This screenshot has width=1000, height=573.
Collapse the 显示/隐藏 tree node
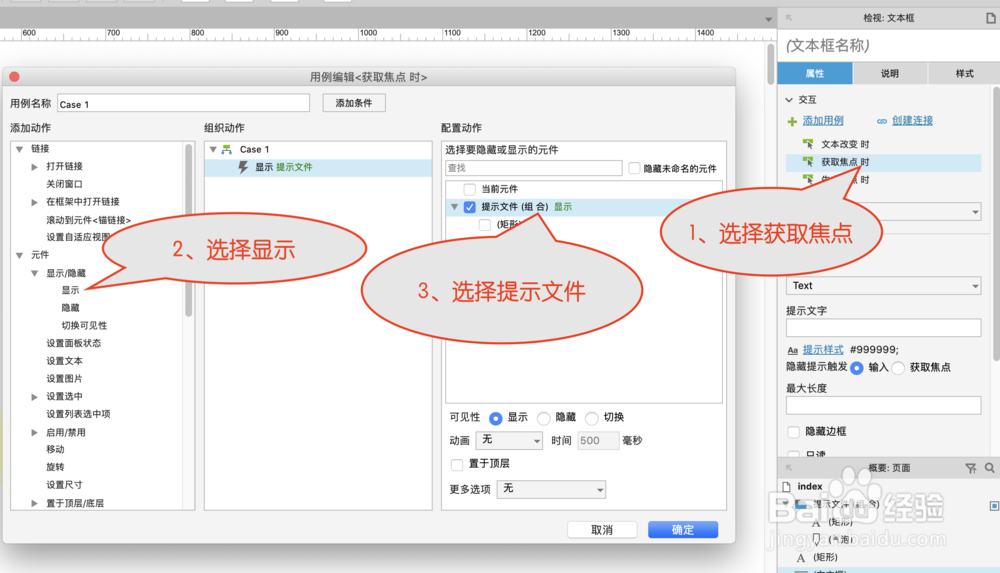[34, 273]
